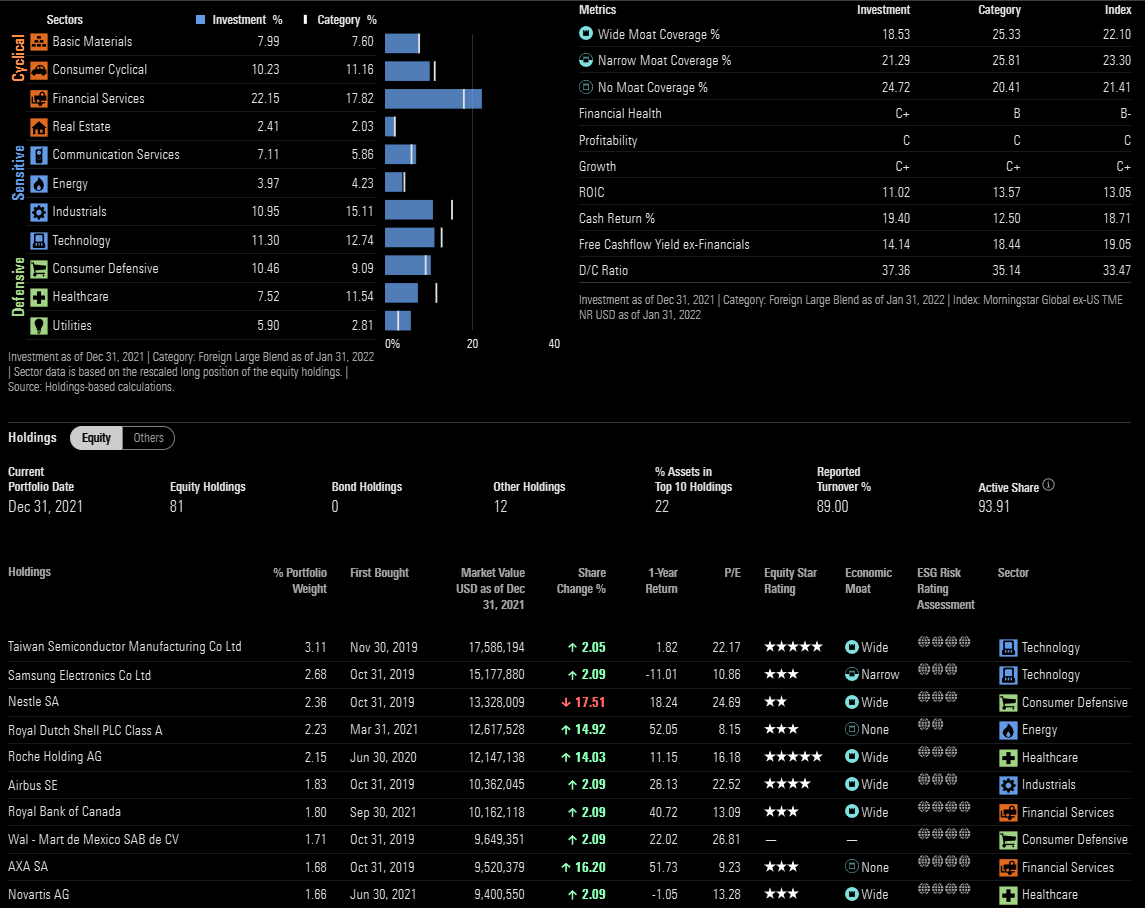Click the ESG Risk Rating Assessment header

coord(946,589)
